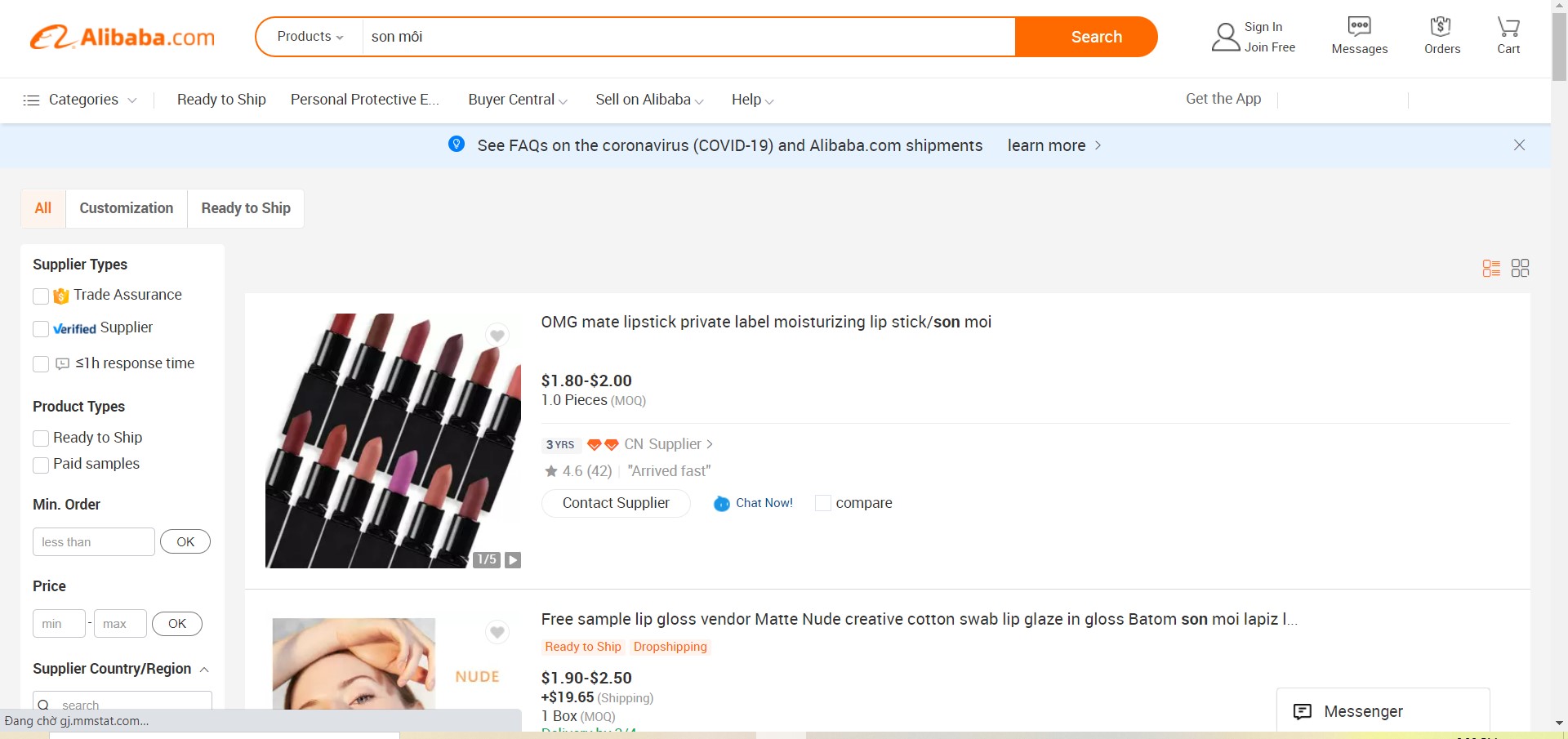This screenshot has height=739, width=1568.
Task: Expand the Categories menu
Action: click(x=80, y=100)
